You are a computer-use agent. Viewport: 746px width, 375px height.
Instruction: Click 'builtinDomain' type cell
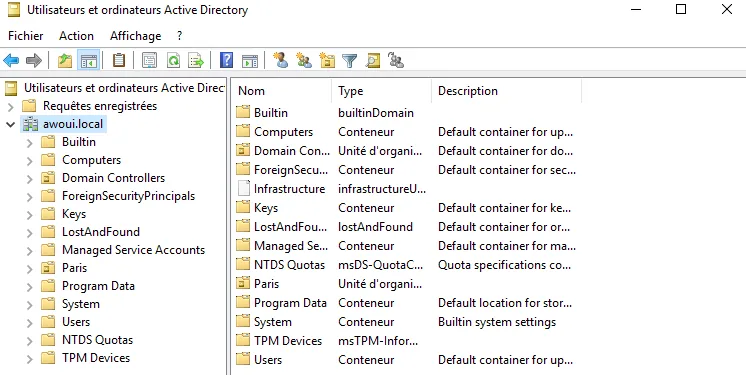(376, 113)
